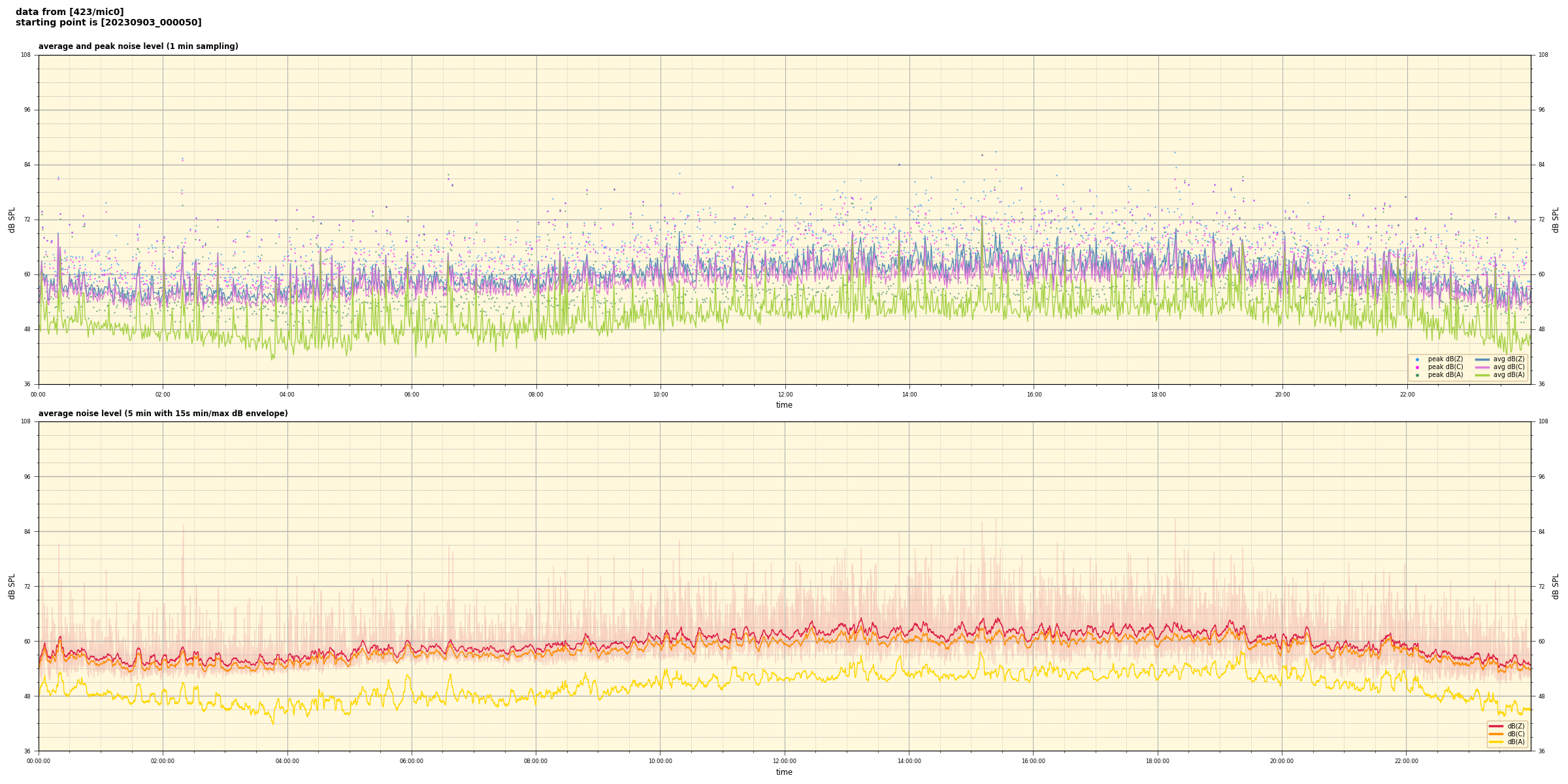Click the 06:00 tick on top chart time axis
Screen dimensions: 1568x784
point(412,395)
